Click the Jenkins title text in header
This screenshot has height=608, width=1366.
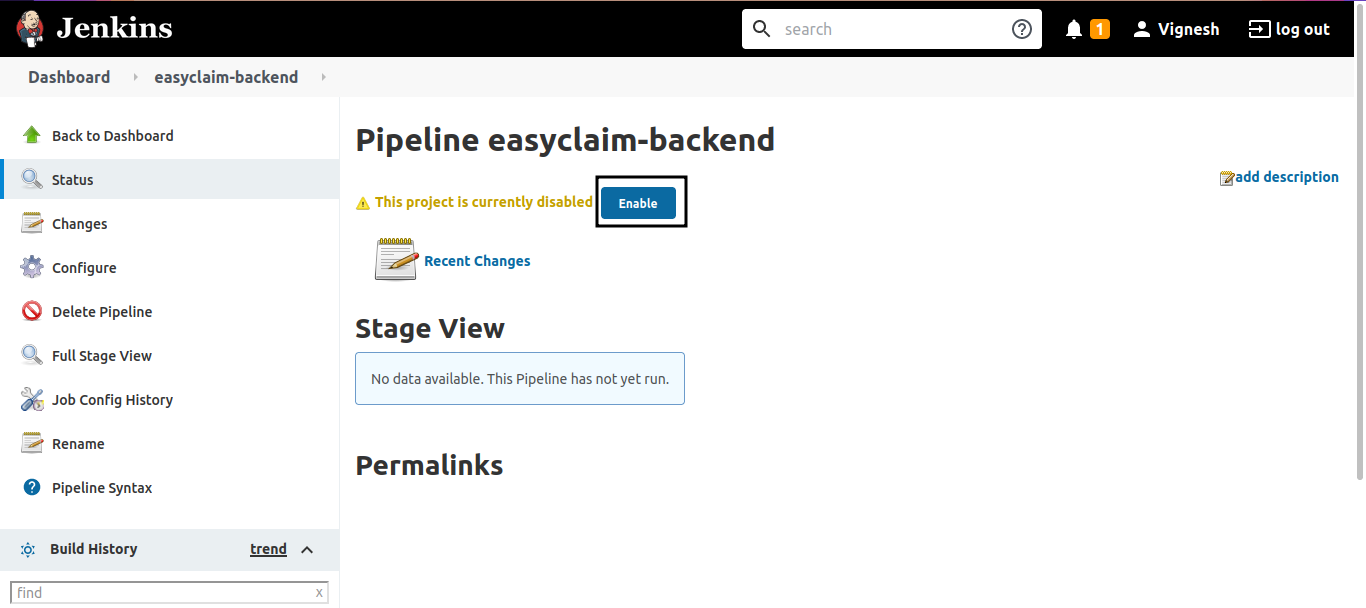[x=115, y=28]
